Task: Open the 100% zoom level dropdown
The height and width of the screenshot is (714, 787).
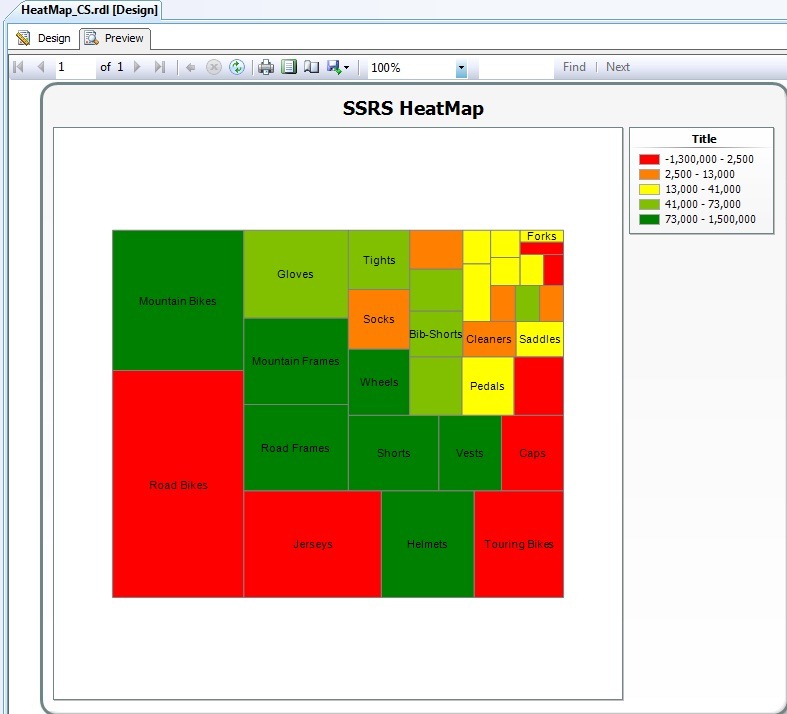Action: [461, 68]
